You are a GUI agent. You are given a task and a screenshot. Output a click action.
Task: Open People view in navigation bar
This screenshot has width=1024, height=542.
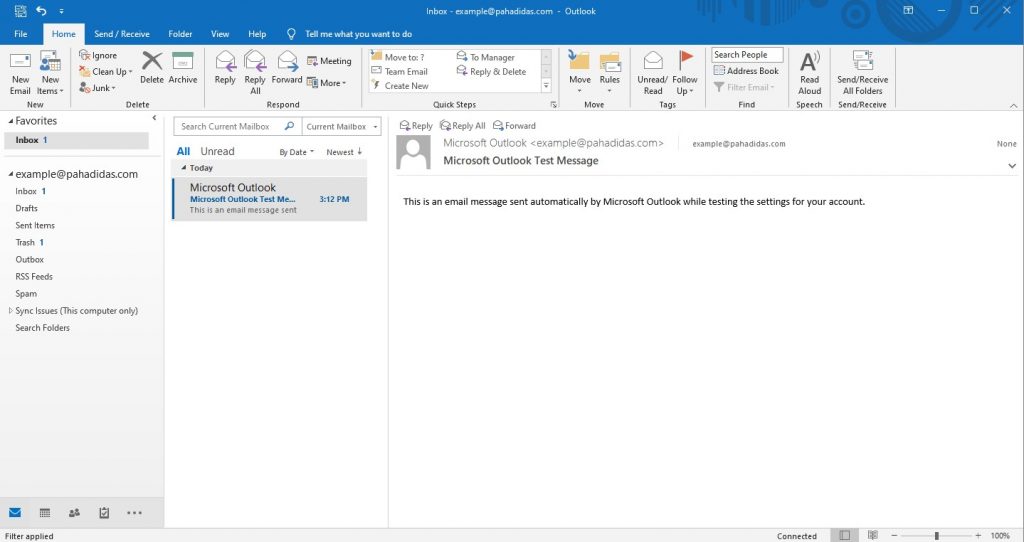coord(74,513)
